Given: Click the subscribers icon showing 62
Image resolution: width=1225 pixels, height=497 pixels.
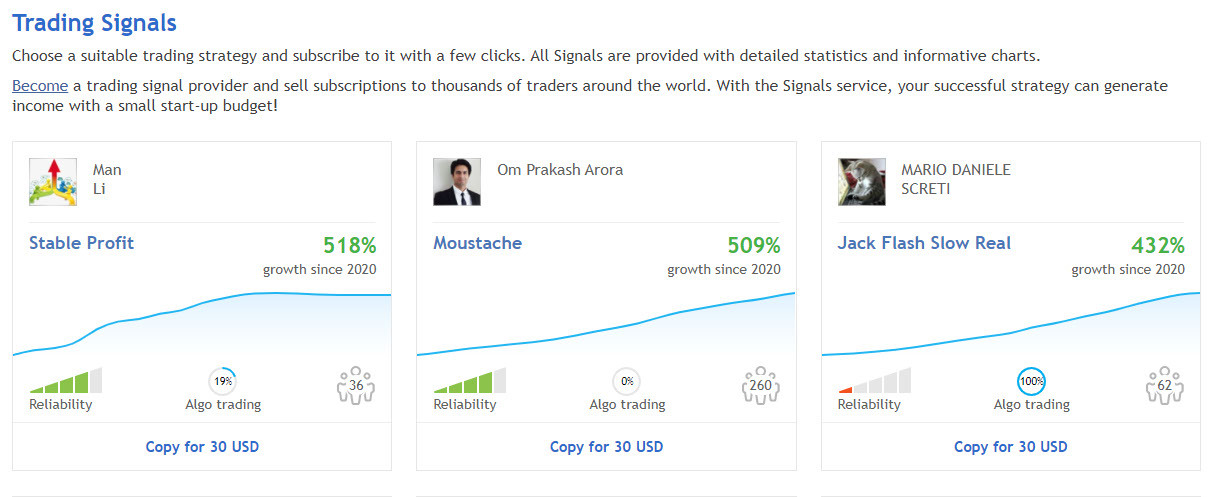Looking at the screenshot, I should (x=1164, y=383).
